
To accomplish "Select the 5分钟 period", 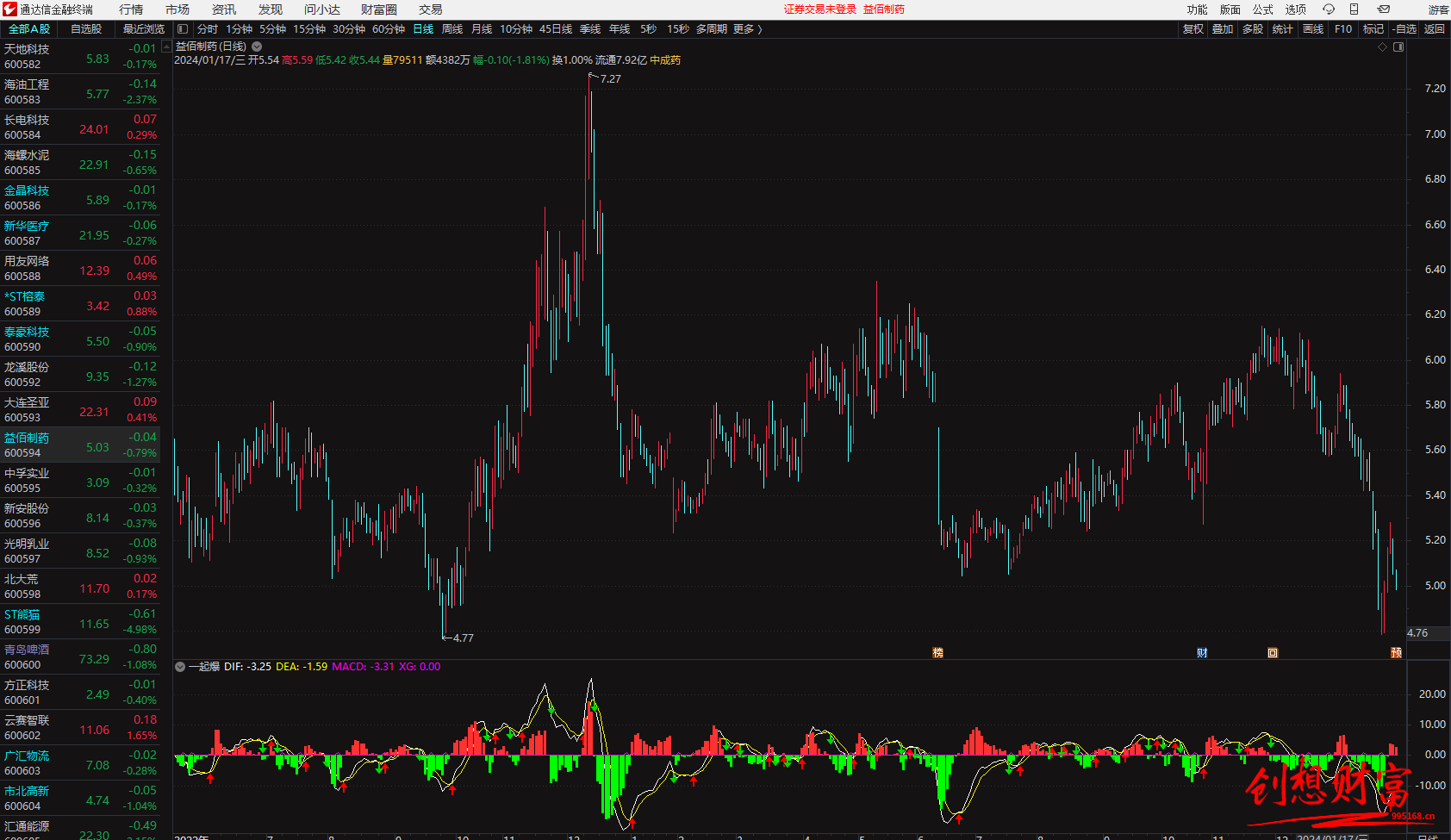I will tap(272, 29).
